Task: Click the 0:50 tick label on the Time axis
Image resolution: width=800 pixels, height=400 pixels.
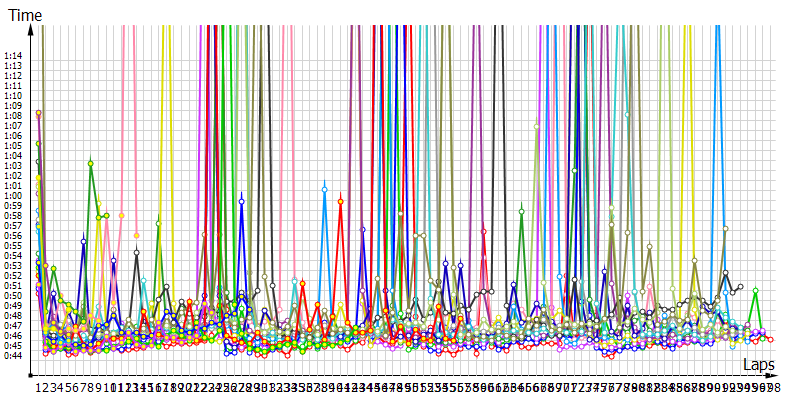Action: tap(13, 296)
